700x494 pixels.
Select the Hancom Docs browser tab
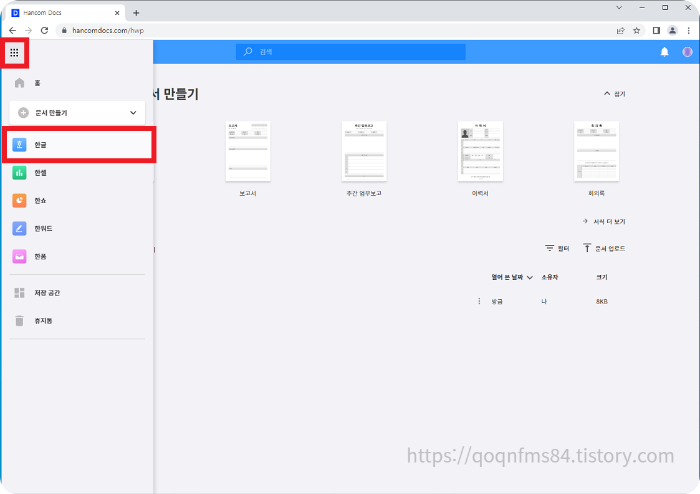pyautogui.click(x=65, y=13)
